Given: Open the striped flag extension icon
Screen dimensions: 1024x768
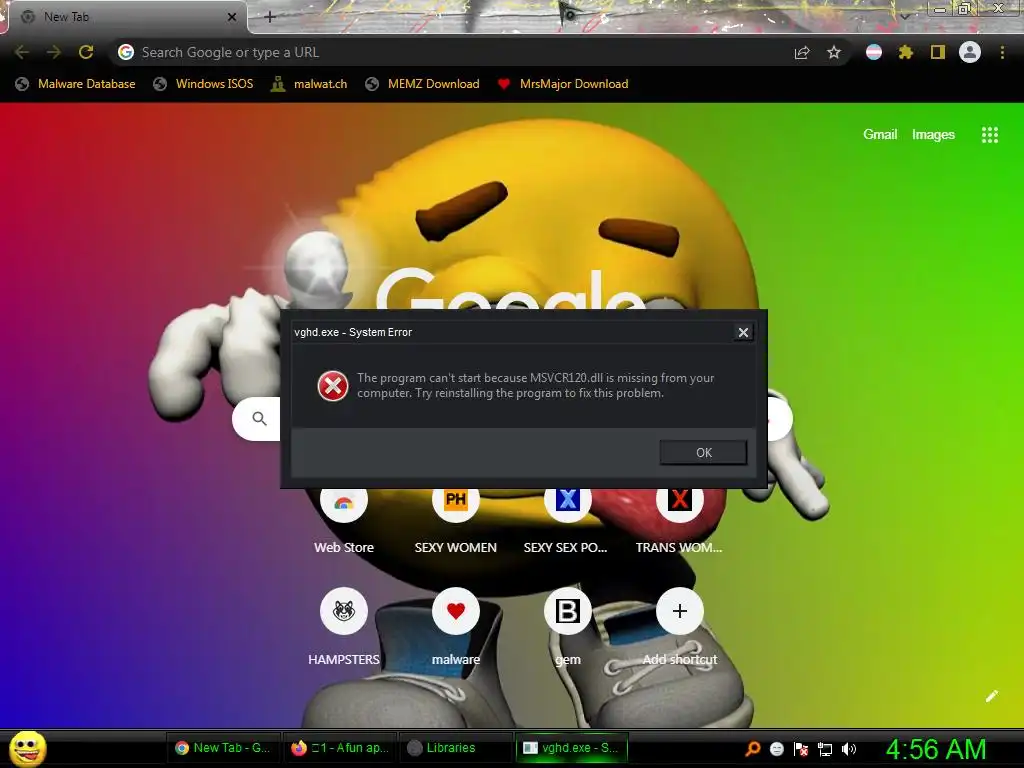Looking at the screenshot, I should pyautogui.click(x=874, y=52).
